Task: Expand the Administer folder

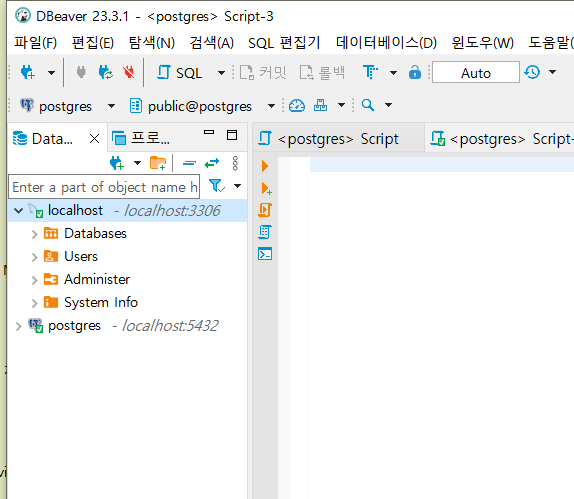Action: [34, 280]
